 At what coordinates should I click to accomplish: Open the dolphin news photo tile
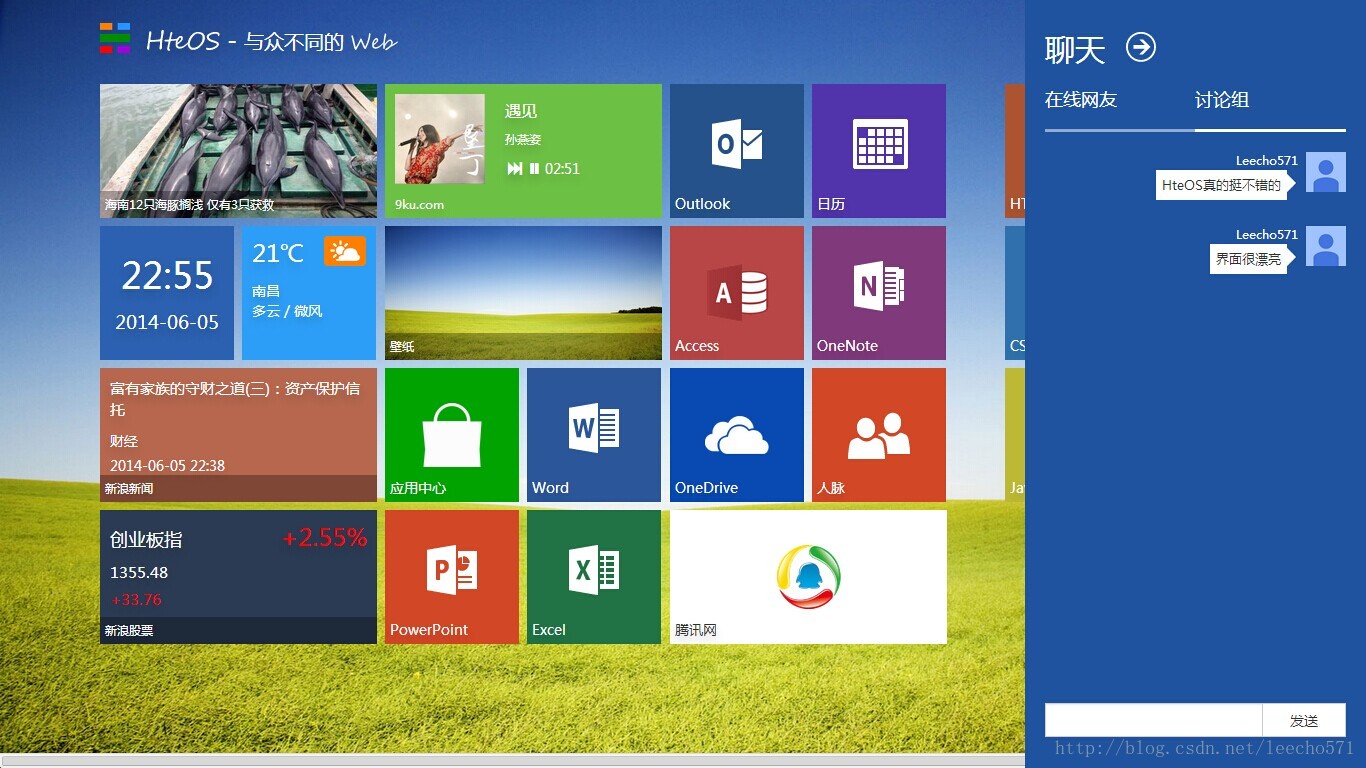(238, 151)
